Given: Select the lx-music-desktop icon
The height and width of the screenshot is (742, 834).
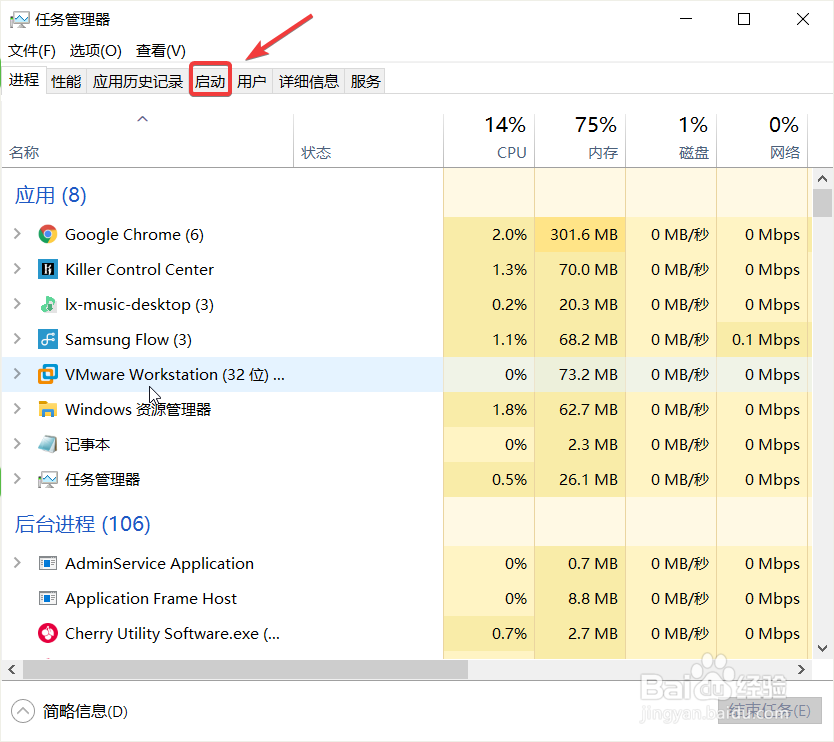Looking at the screenshot, I should click(x=47, y=304).
